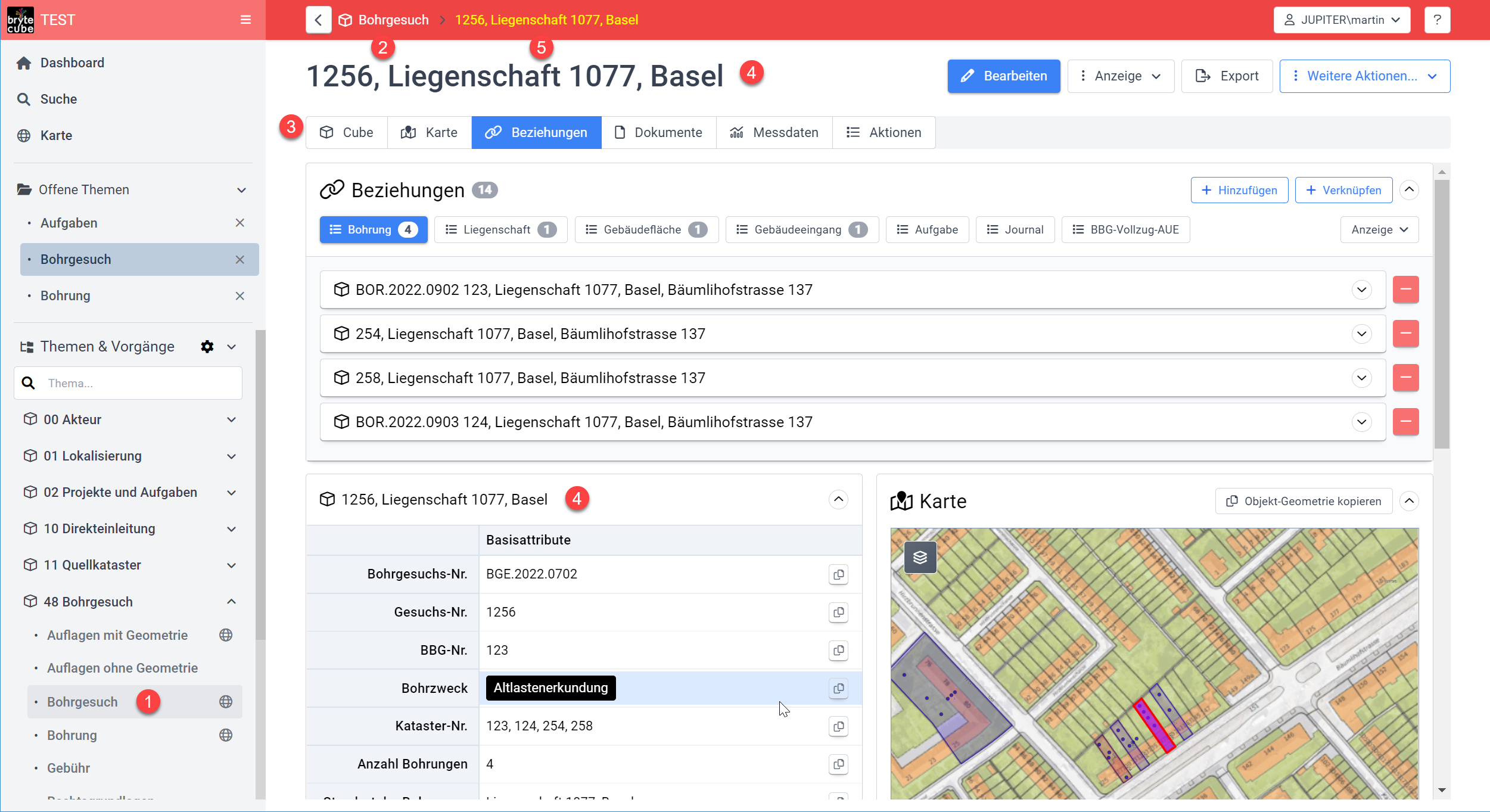Expand the 00 Akteur theme
This screenshot has height=812, width=1490.
point(232,419)
